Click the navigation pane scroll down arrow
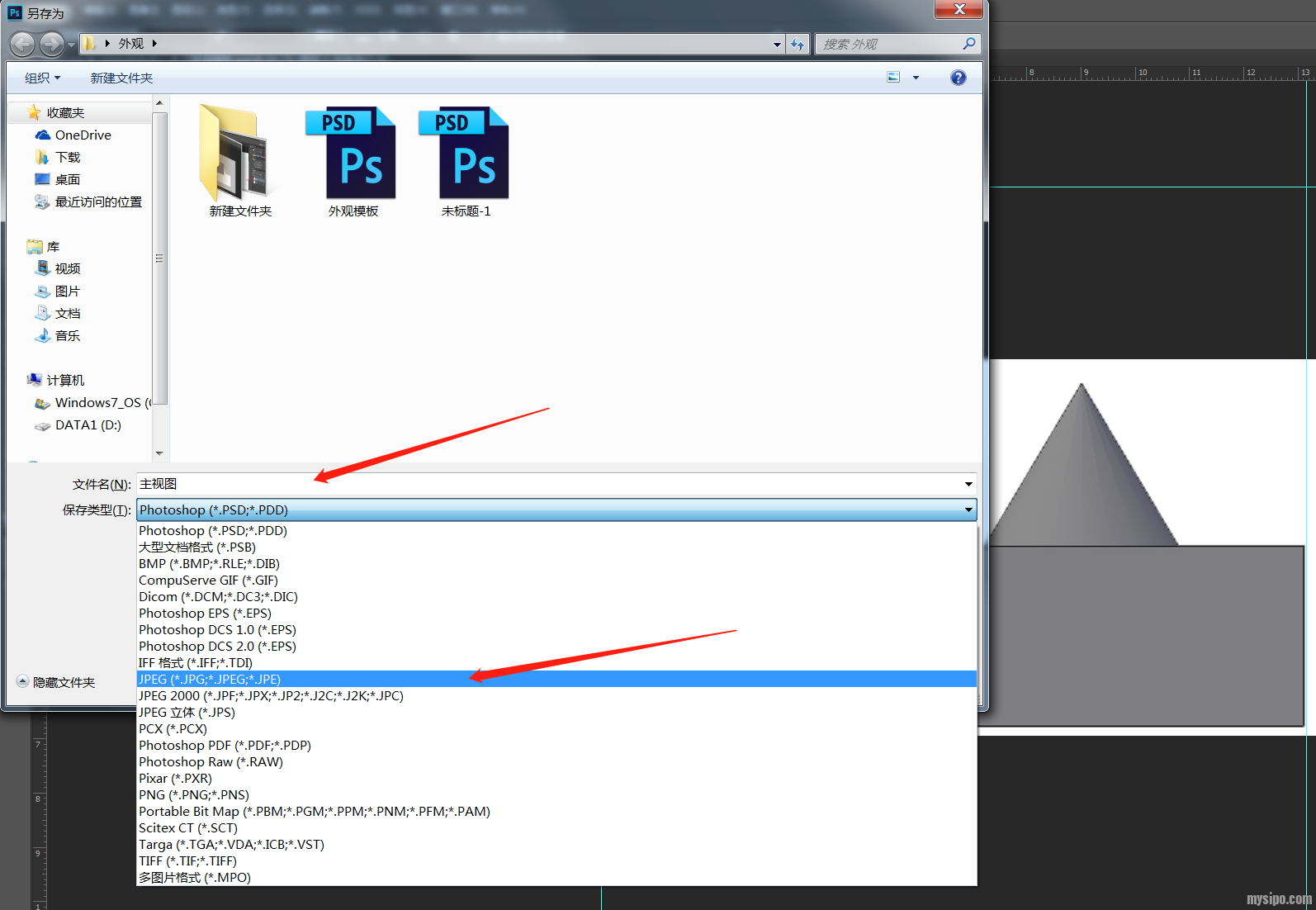This screenshot has height=910, width=1316. click(x=159, y=453)
